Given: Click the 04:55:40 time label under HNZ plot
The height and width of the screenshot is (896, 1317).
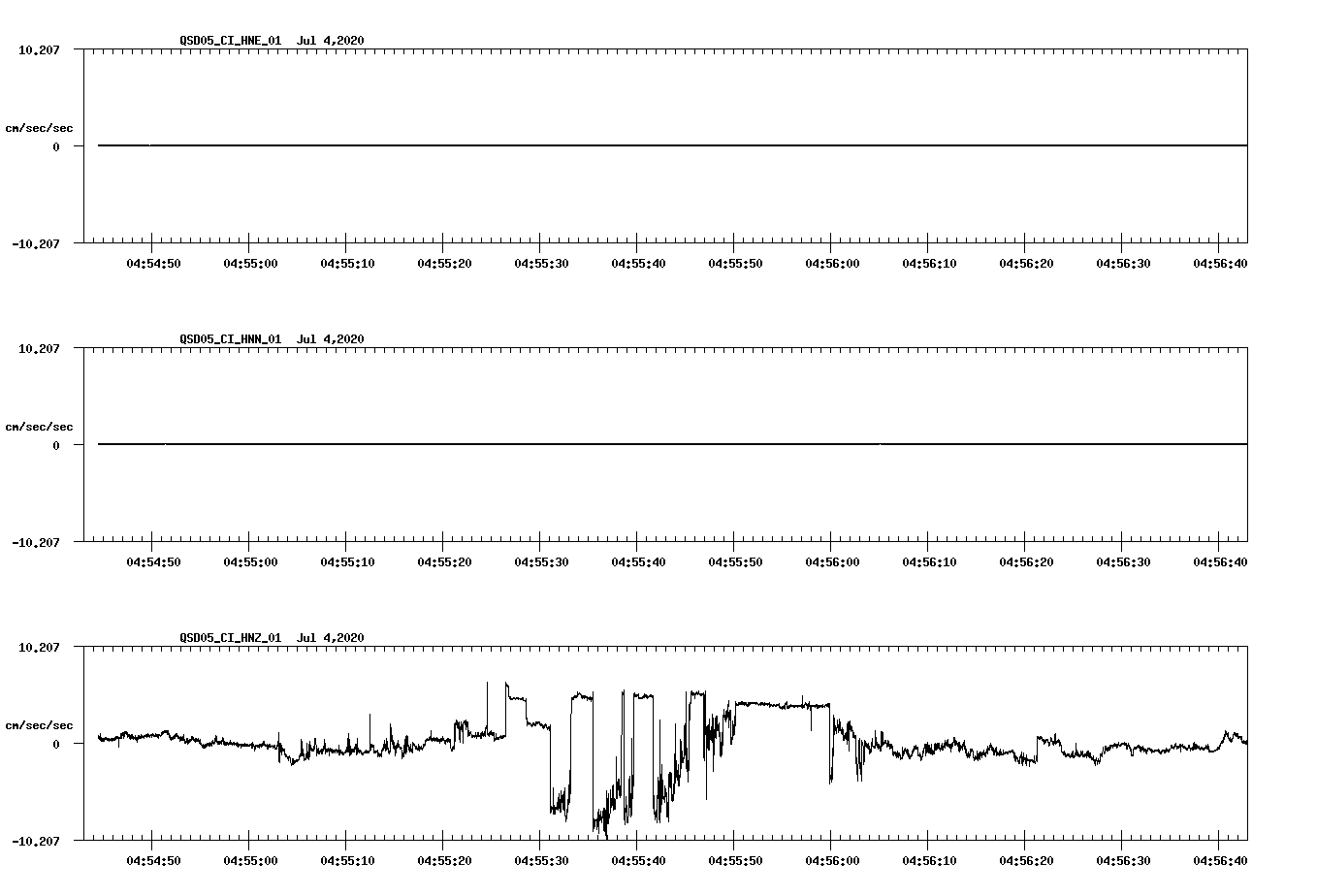Looking at the screenshot, I should coord(638,860).
